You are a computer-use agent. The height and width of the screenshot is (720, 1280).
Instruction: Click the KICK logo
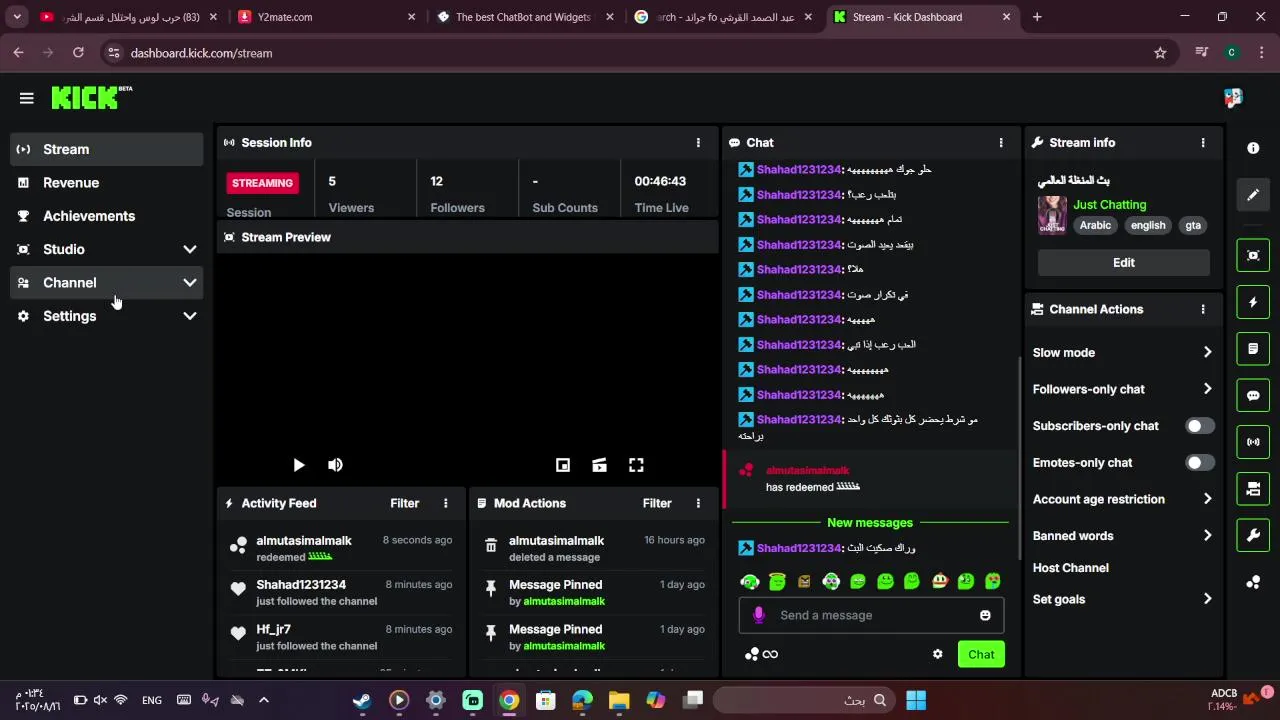click(91, 97)
